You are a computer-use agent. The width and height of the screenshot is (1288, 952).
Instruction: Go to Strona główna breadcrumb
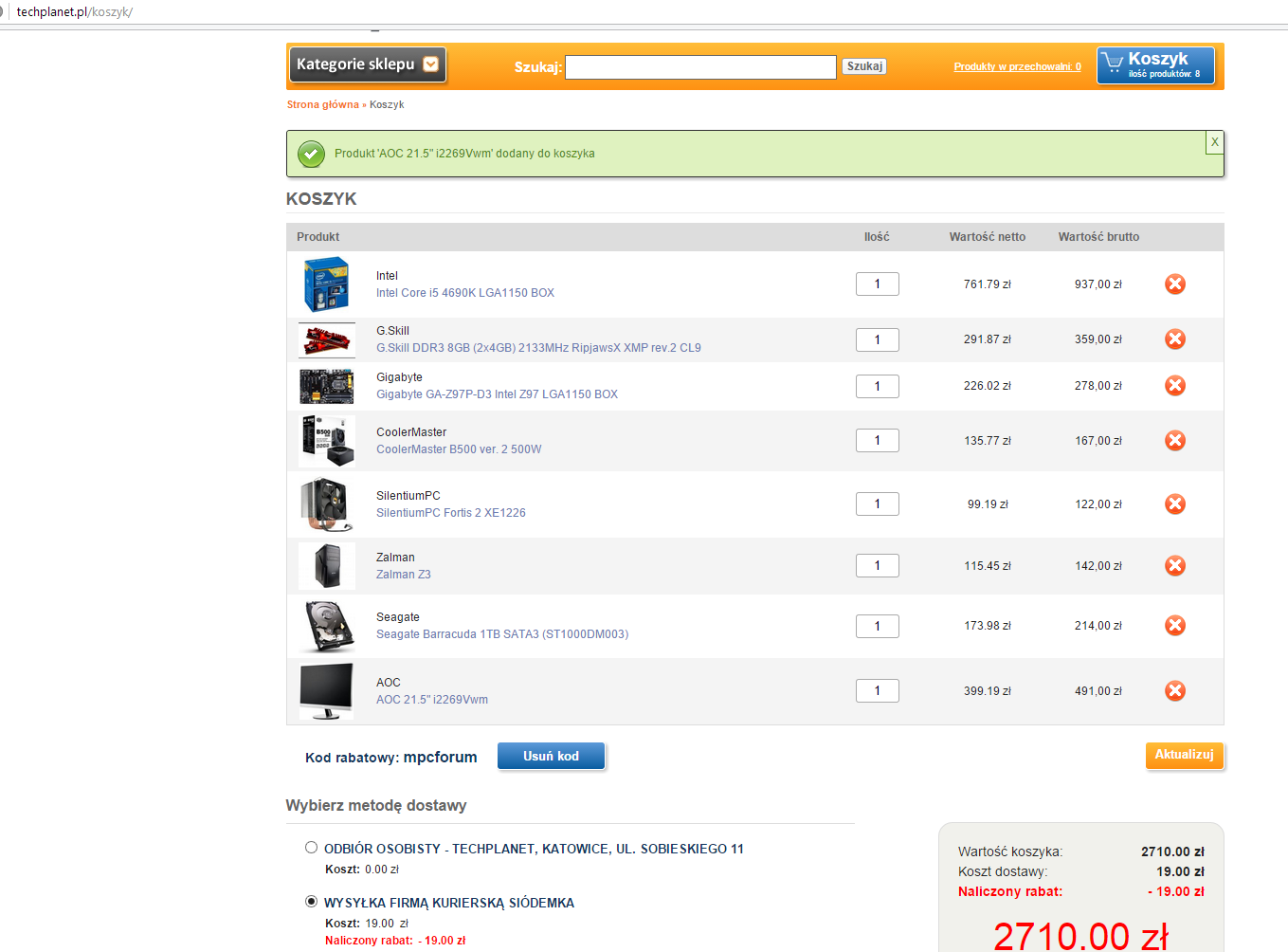(323, 105)
